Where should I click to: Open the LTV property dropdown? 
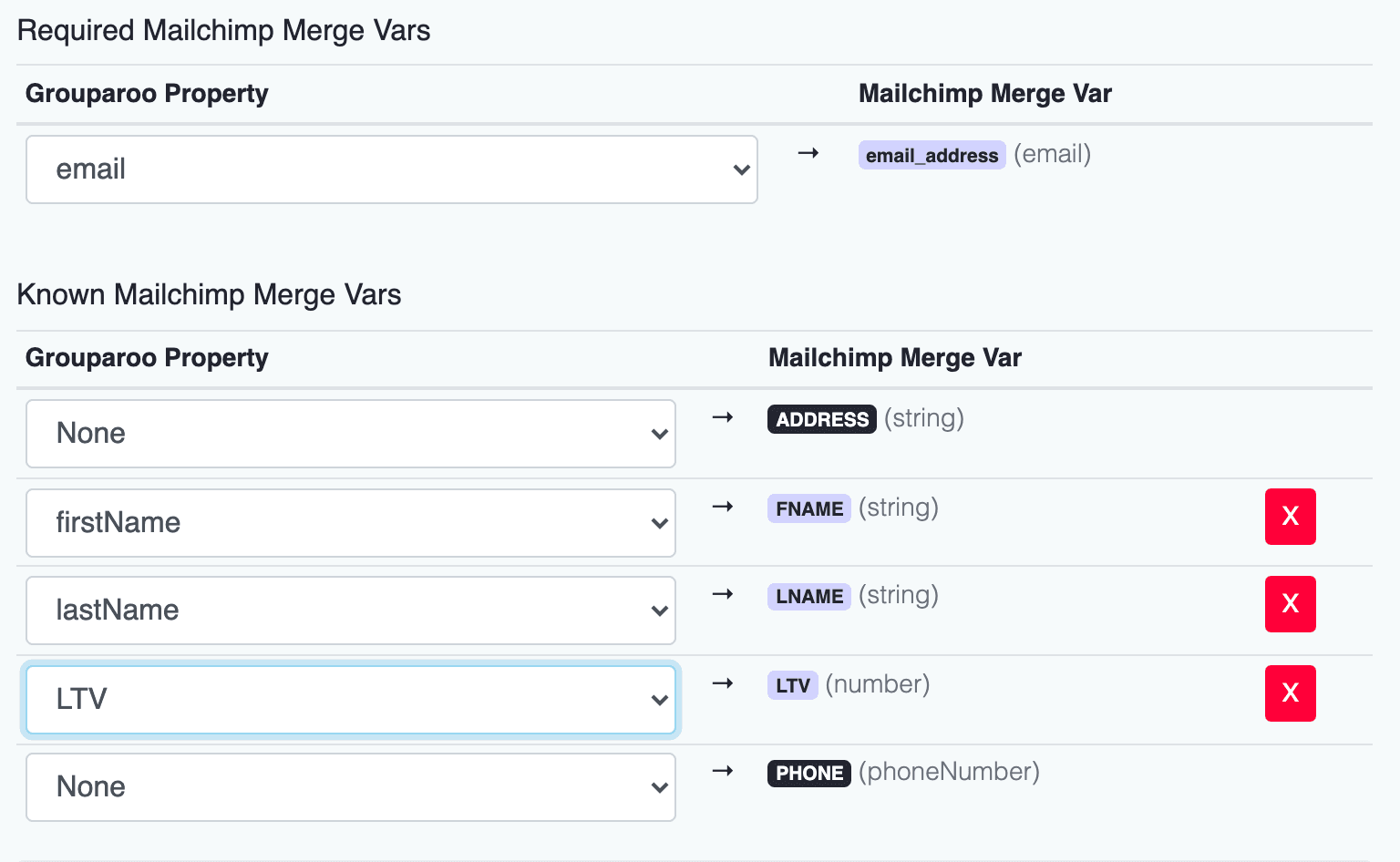tap(351, 700)
